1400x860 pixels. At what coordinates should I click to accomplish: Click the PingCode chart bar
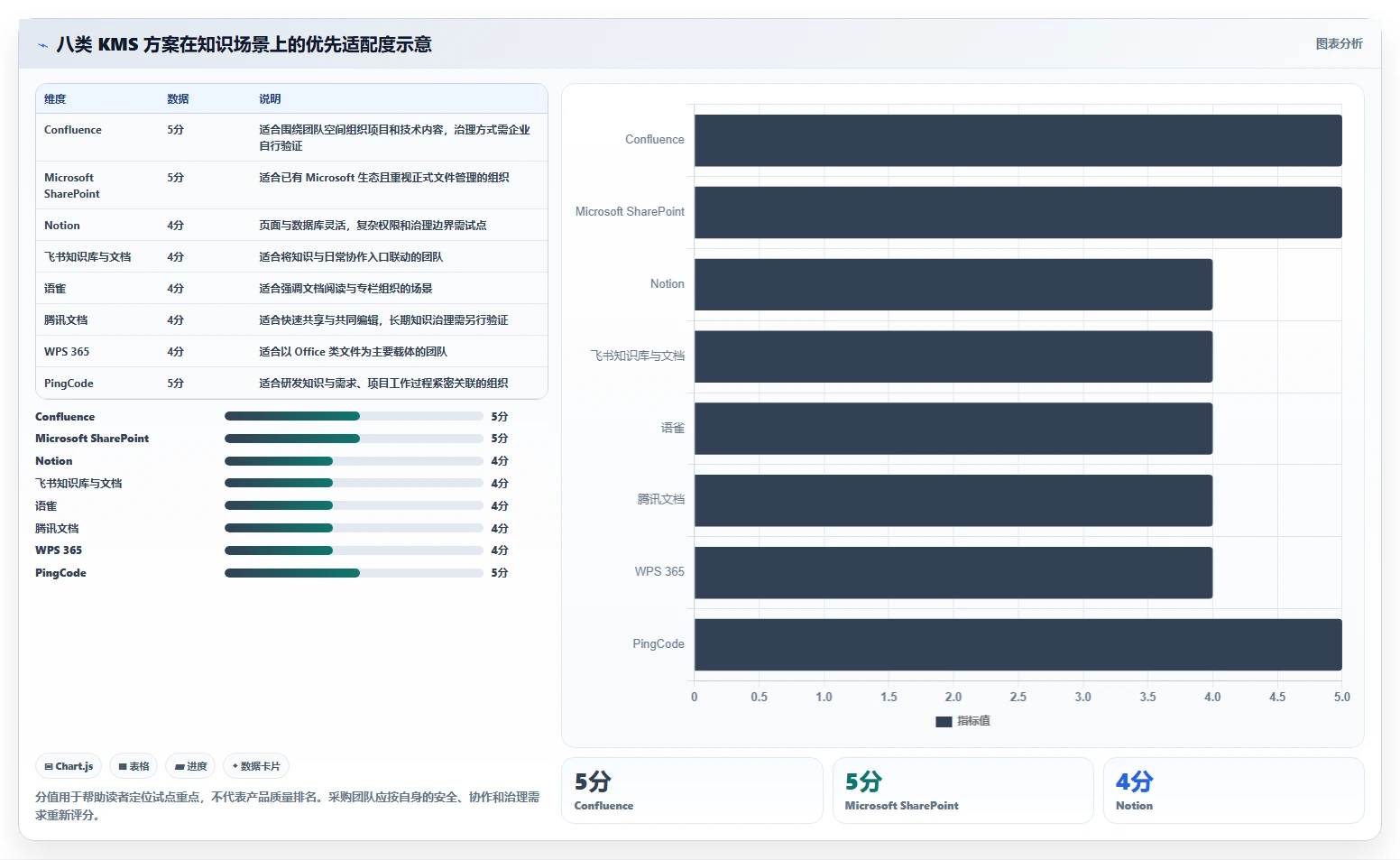1018,644
